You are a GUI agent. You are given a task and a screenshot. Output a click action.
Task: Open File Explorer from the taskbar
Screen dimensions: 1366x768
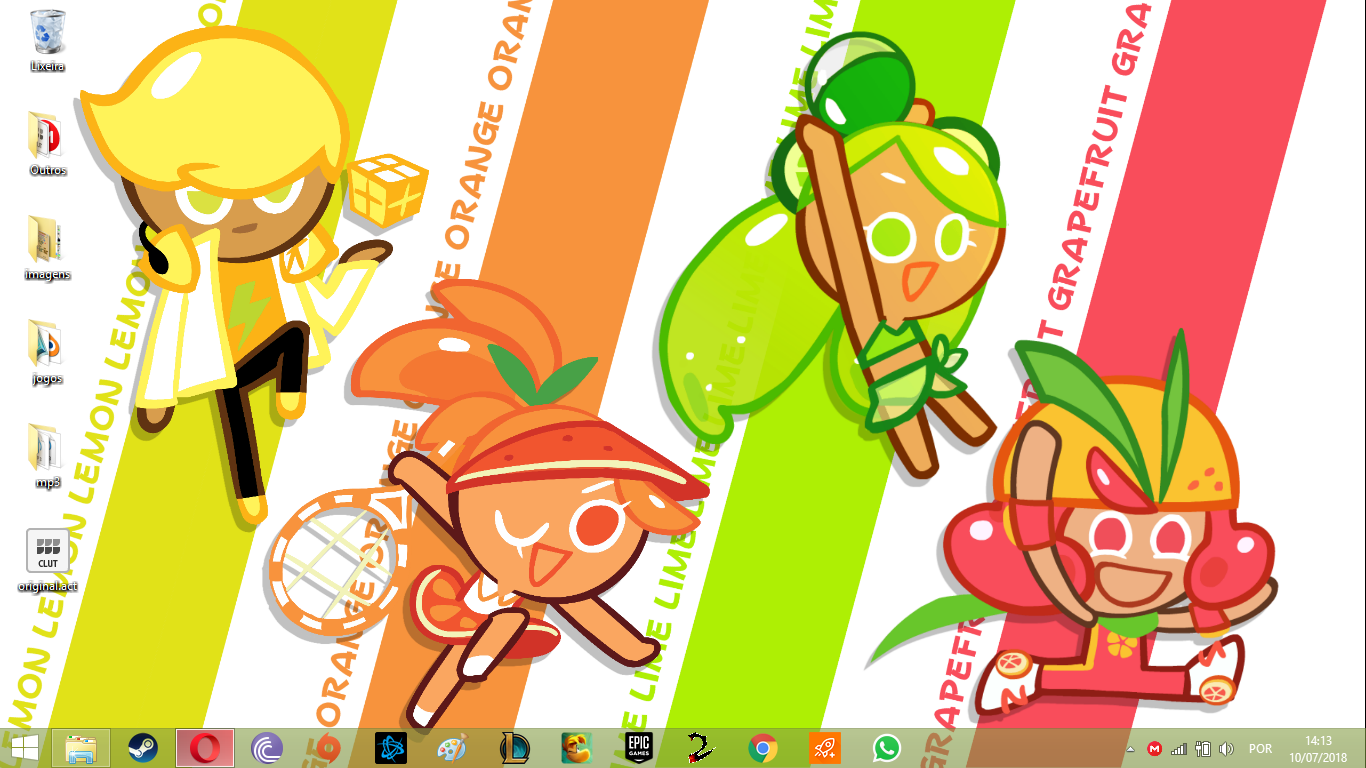point(81,748)
